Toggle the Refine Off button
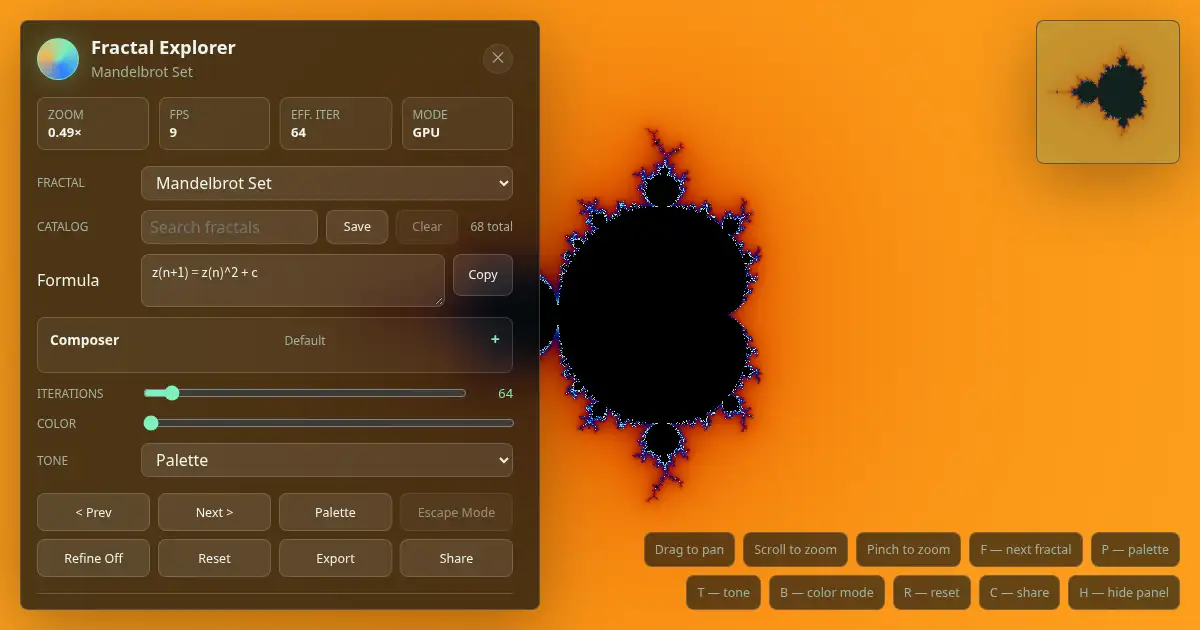 pyautogui.click(x=93, y=558)
